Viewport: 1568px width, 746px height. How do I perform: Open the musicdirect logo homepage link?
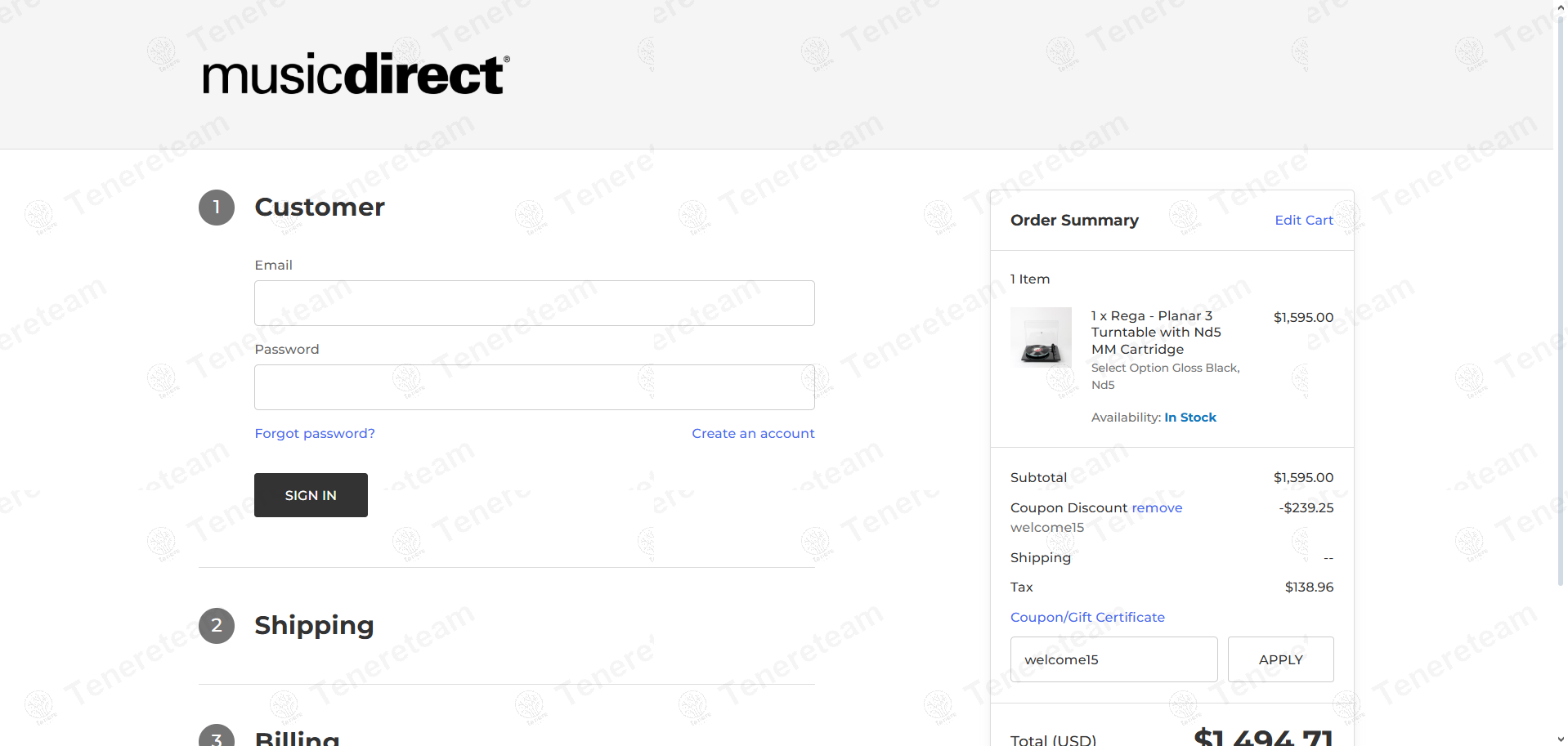(x=356, y=74)
